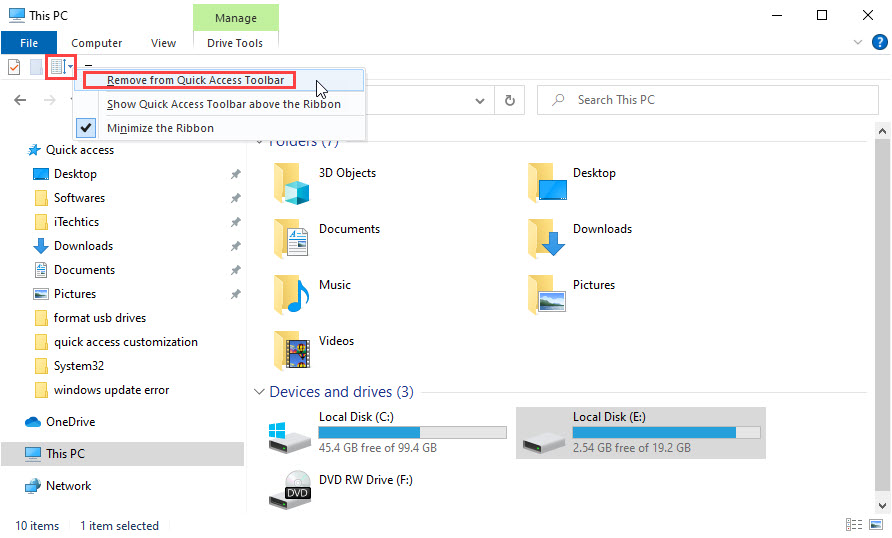Collapse the Devices and drives group
892x538 pixels.
[259, 392]
